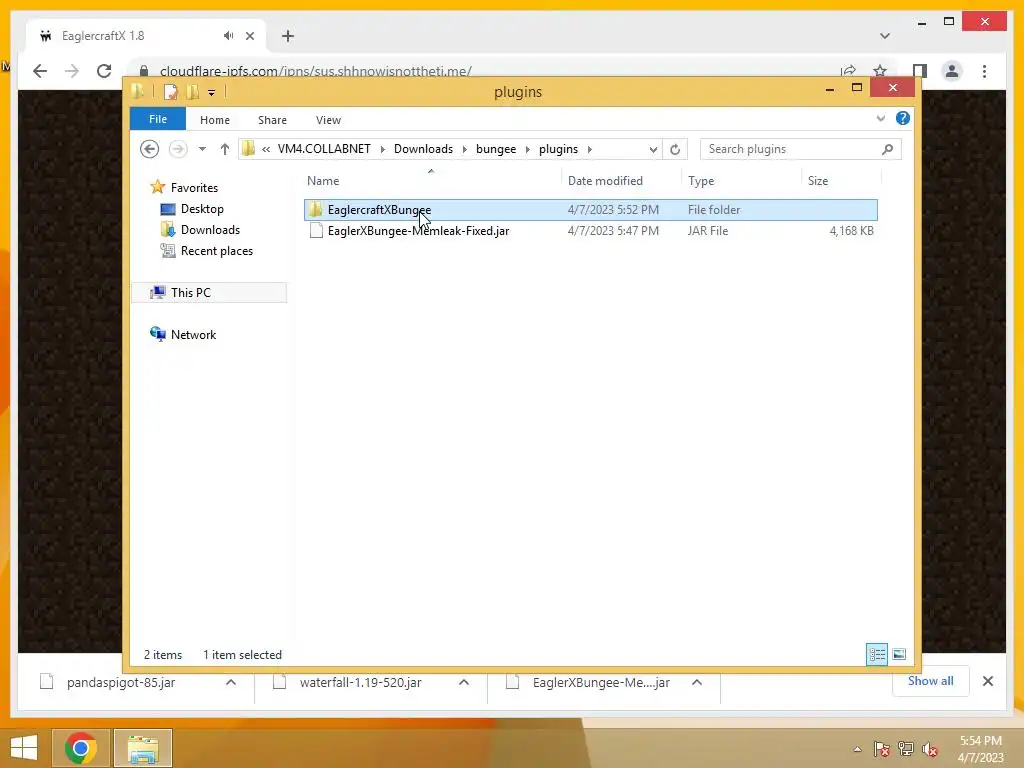Expand the arrow after plugins in path
This screenshot has width=1024, height=768.
click(x=589, y=149)
